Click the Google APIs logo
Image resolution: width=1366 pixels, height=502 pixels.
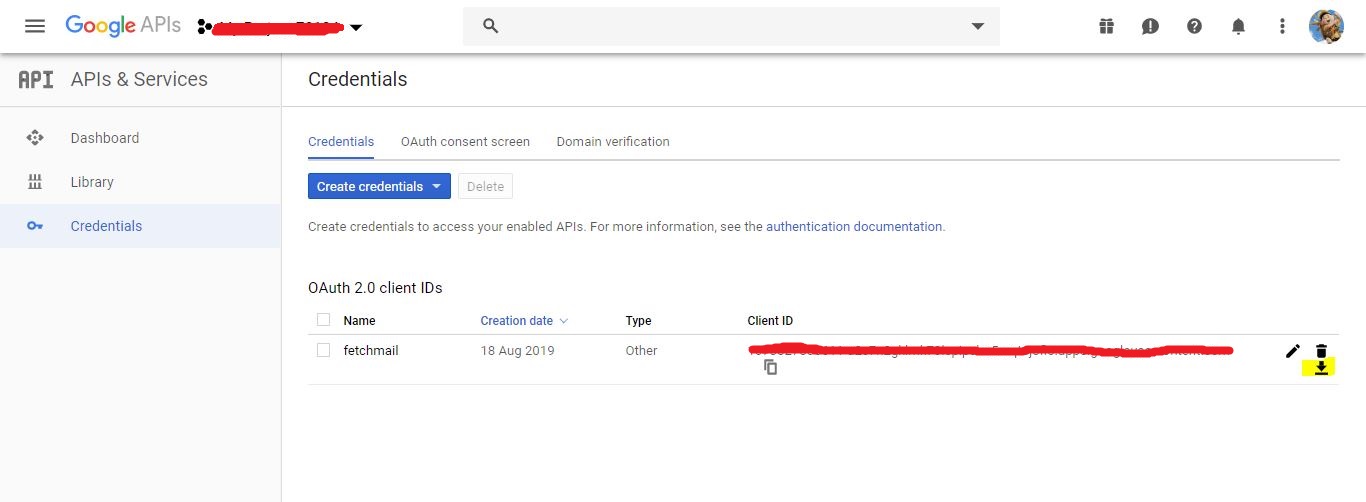123,26
